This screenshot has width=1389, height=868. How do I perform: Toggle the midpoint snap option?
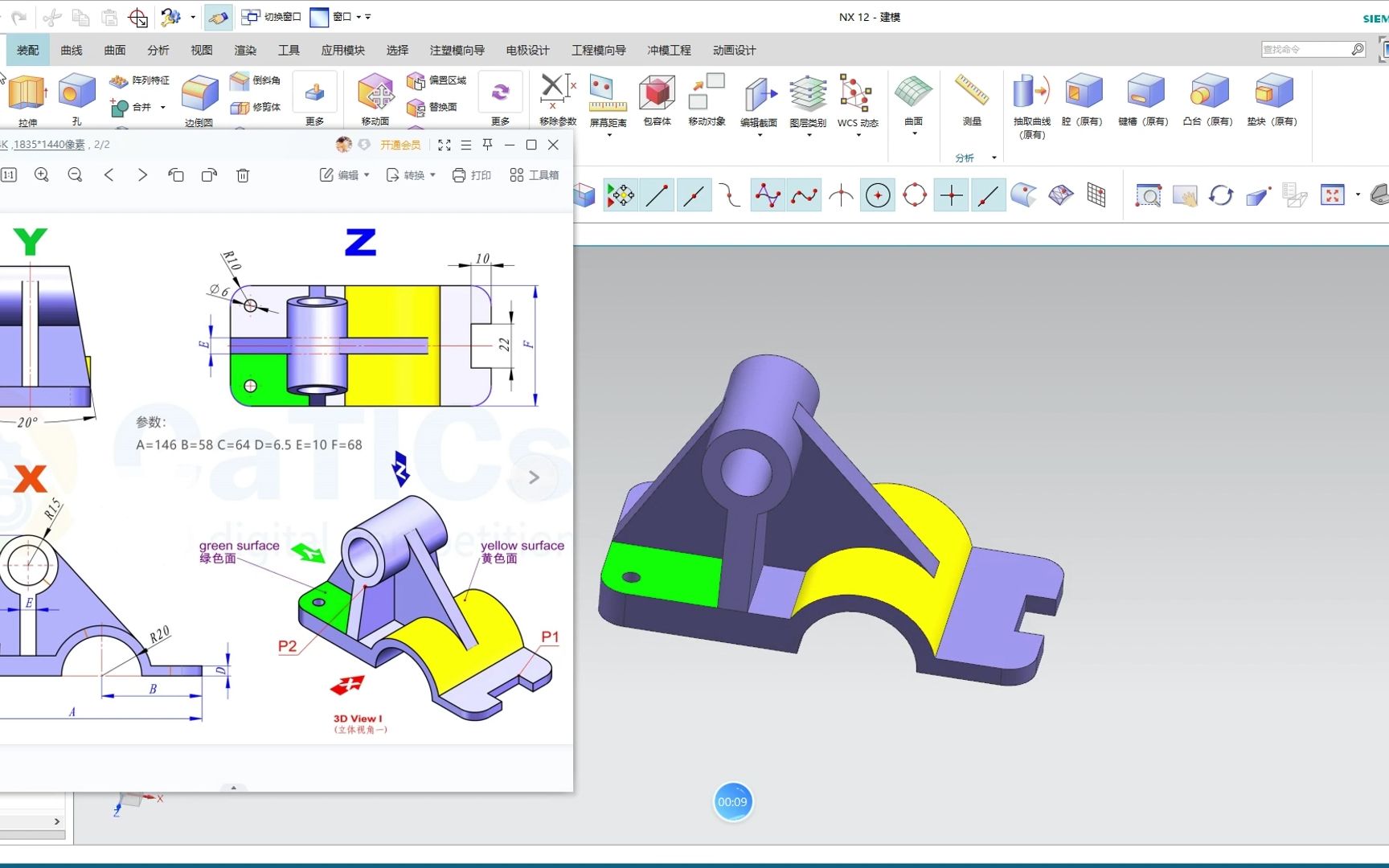pyautogui.click(x=694, y=195)
